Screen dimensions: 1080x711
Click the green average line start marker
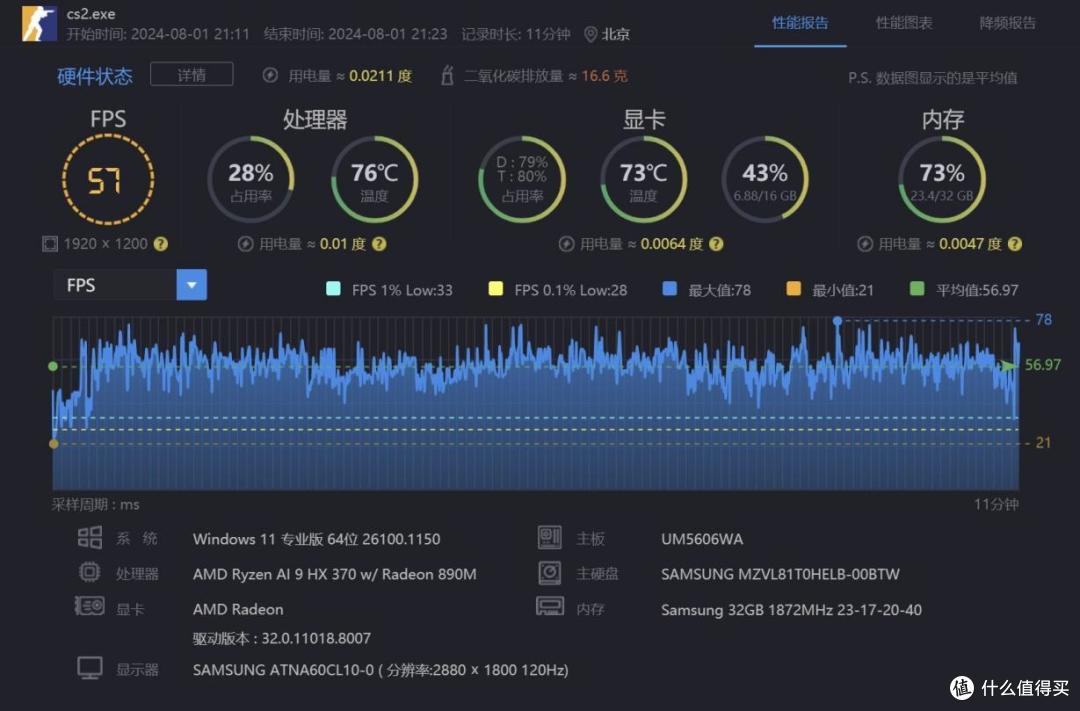coord(53,366)
